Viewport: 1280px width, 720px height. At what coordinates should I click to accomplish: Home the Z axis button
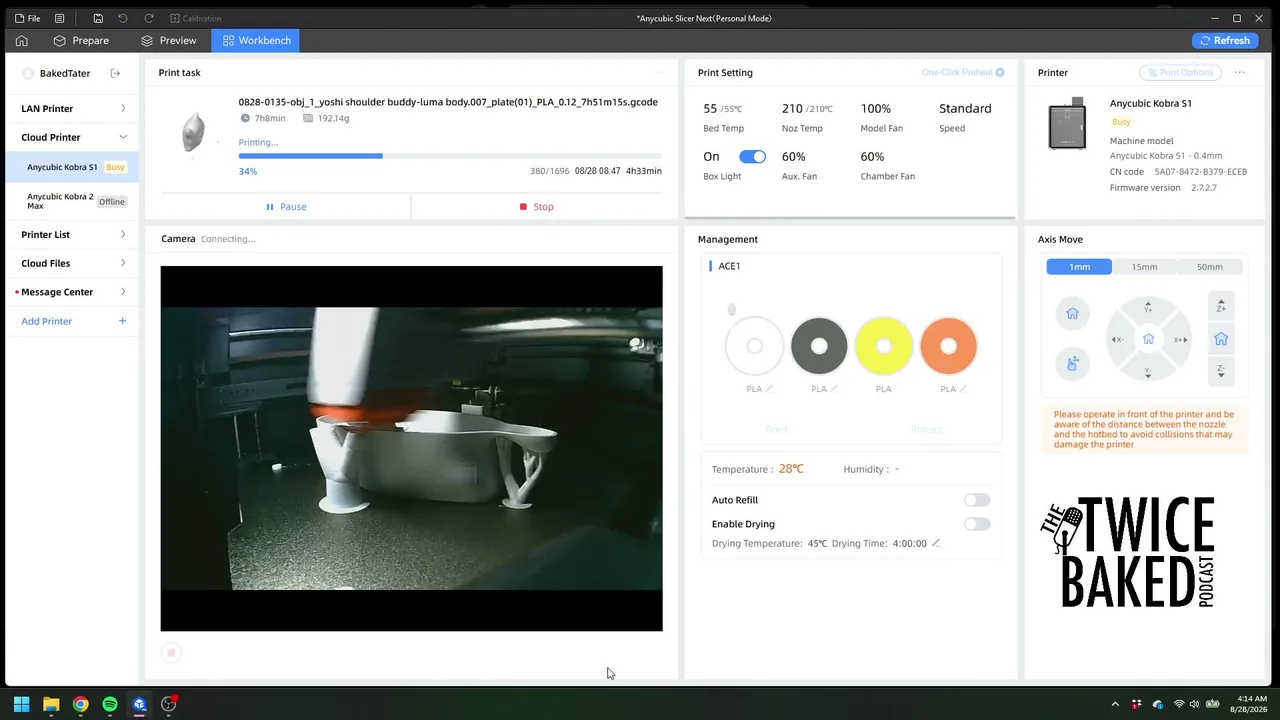pyautogui.click(x=1221, y=340)
